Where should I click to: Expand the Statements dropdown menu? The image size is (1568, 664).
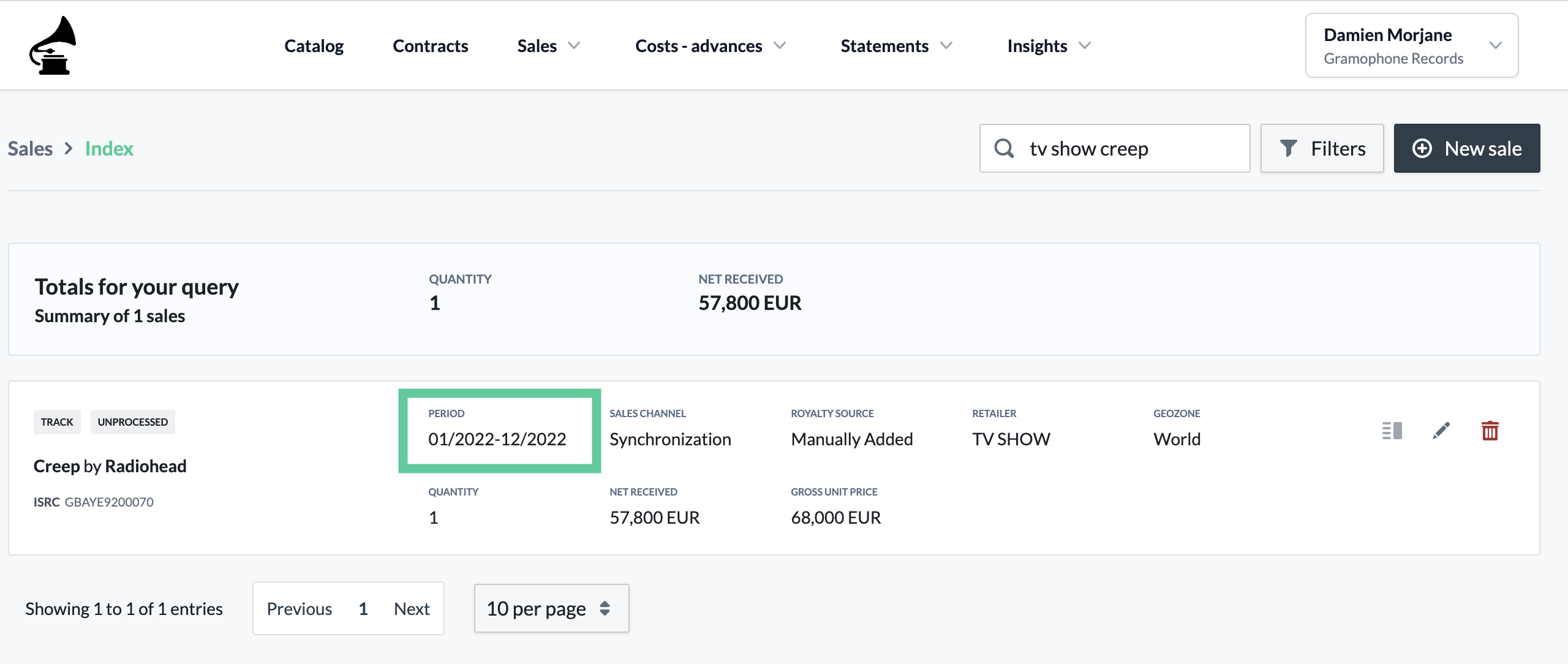coord(897,46)
